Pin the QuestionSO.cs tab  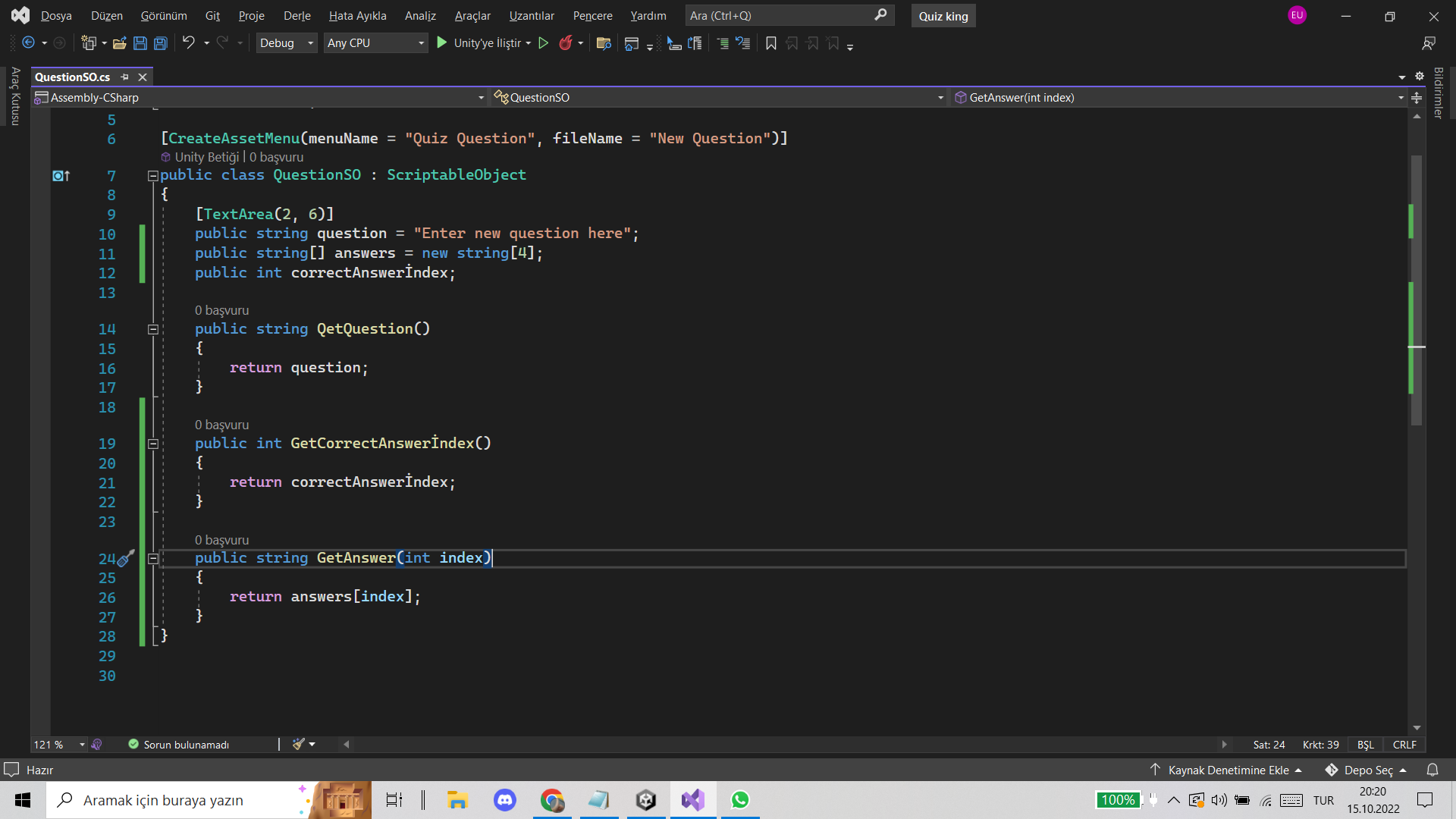(125, 77)
